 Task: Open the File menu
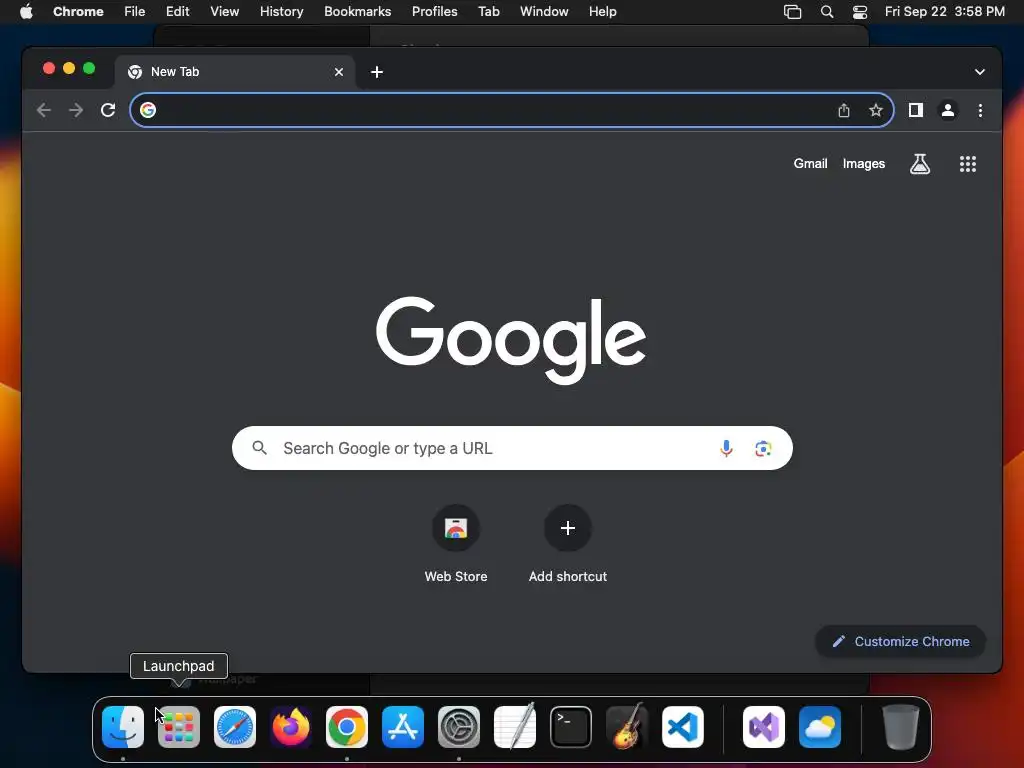point(135,11)
